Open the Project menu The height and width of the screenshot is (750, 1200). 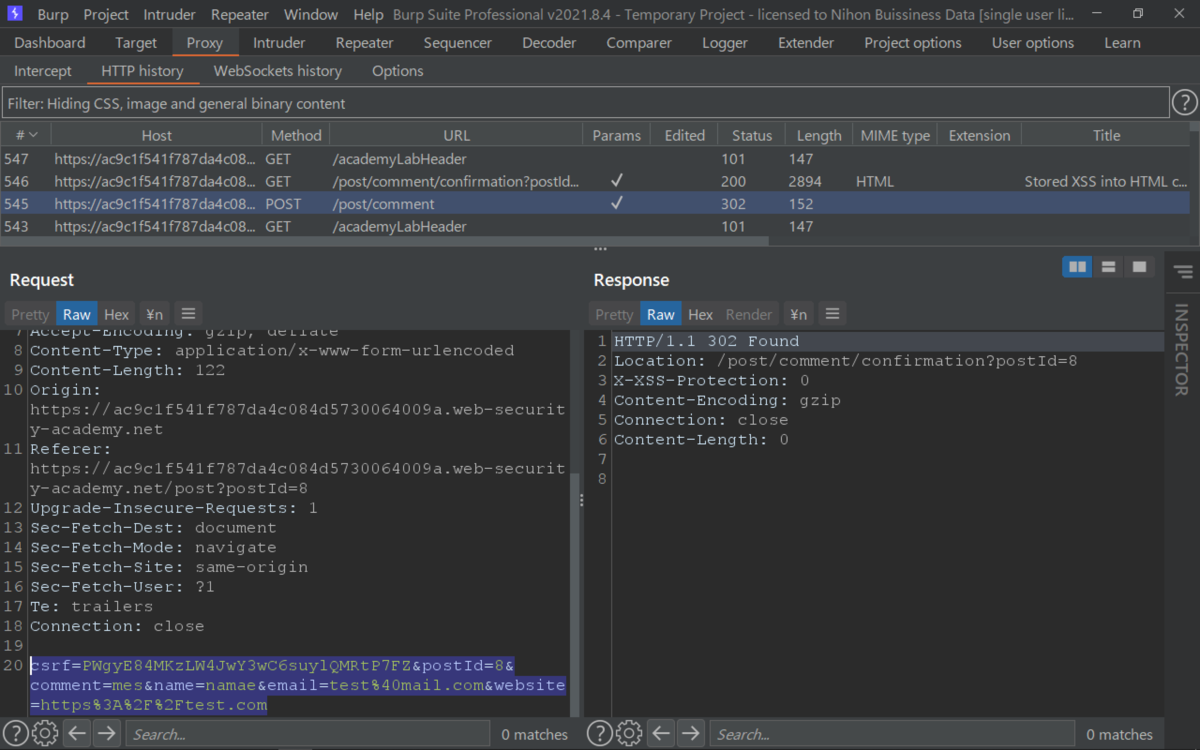pos(106,15)
